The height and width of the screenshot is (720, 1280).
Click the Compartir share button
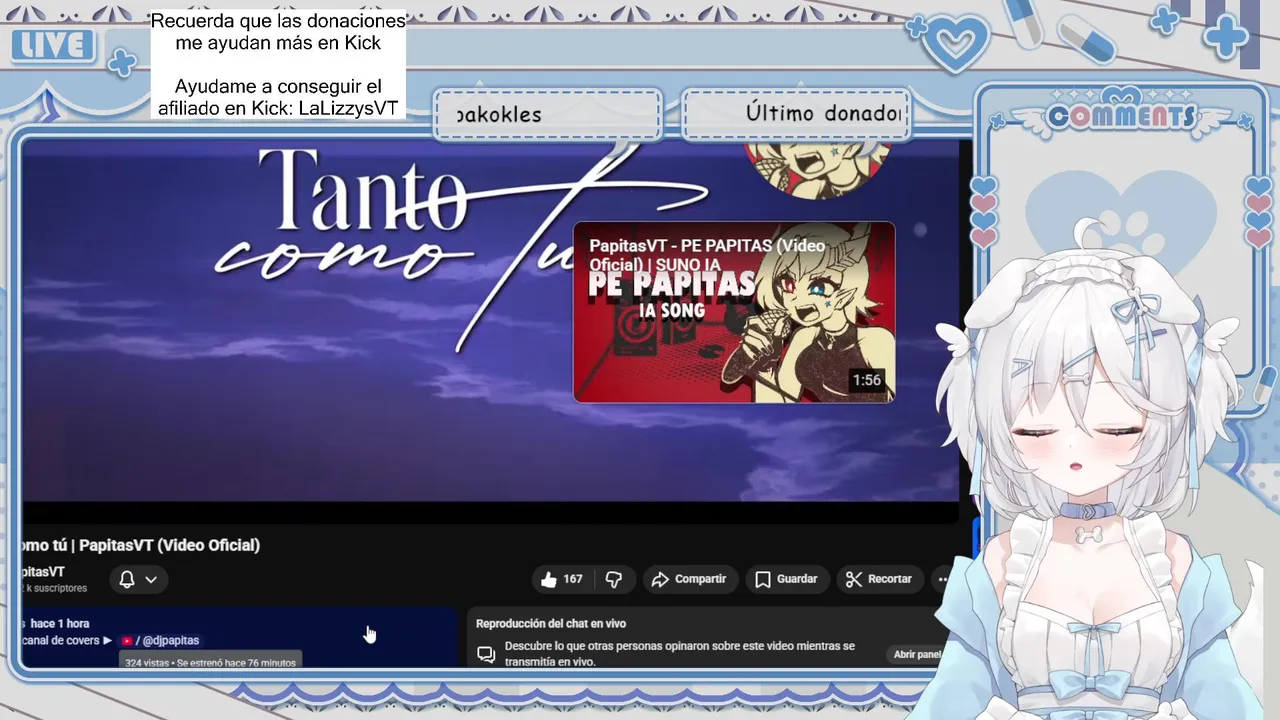pyautogui.click(x=689, y=579)
